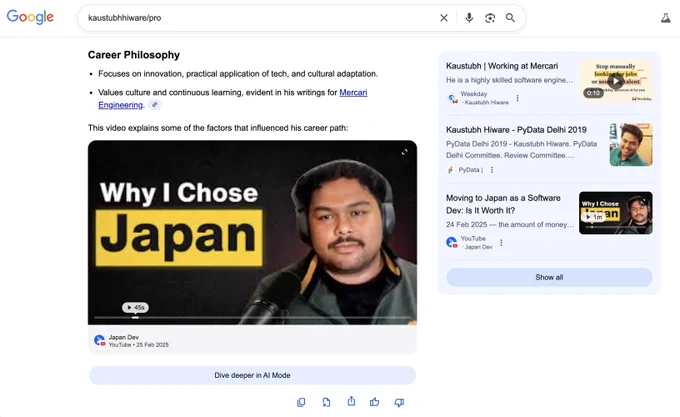
Task: Open the Google logo homepage
Action: 30,17
